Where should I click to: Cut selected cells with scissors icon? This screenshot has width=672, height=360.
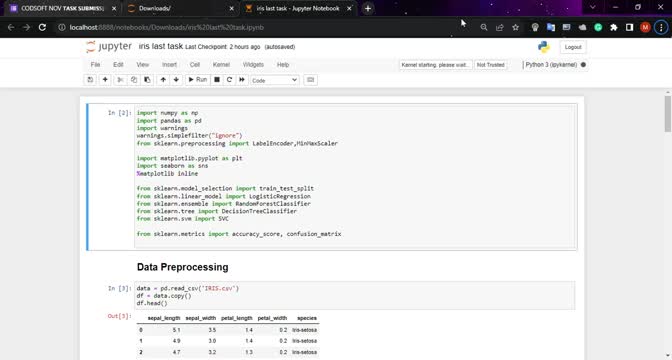pos(120,80)
